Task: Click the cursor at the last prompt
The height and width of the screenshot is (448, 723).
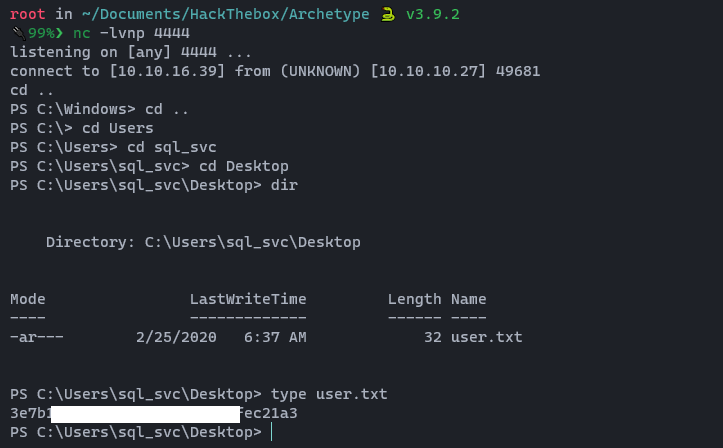Action: pyautogui.click(x=271, y=432)
